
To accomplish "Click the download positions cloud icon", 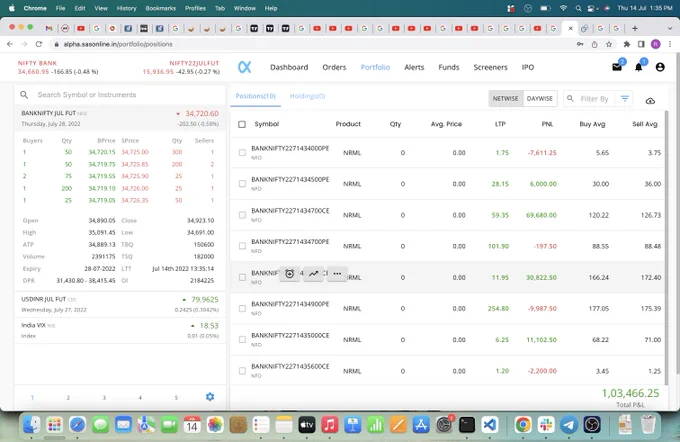I will (x=650, y=101).
